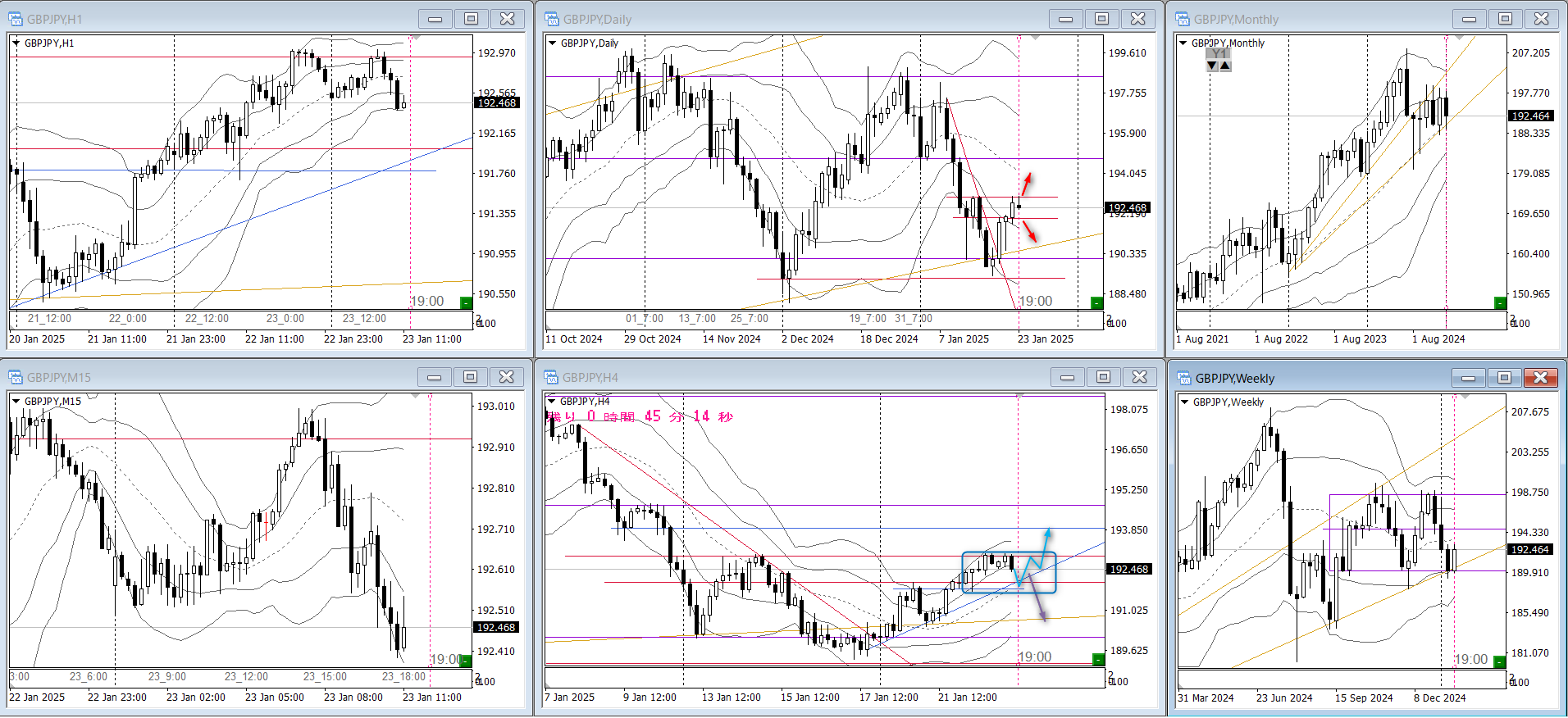Click the 19:00 label in the Daily chart
This screenshot has height=718, width=1568.
click(x=1035, y=301)
